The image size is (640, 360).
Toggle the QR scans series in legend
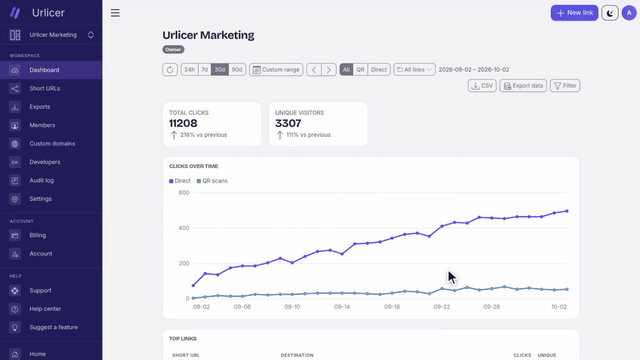point(212,181)
